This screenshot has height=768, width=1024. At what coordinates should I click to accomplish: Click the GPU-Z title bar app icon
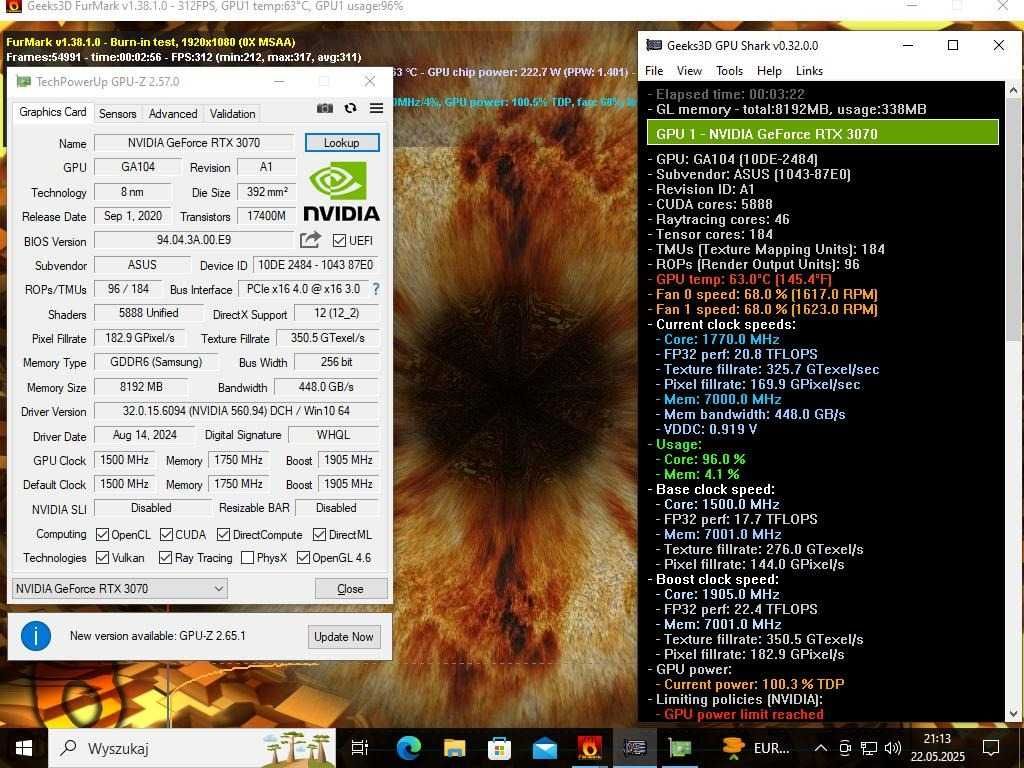pos(24,82)
